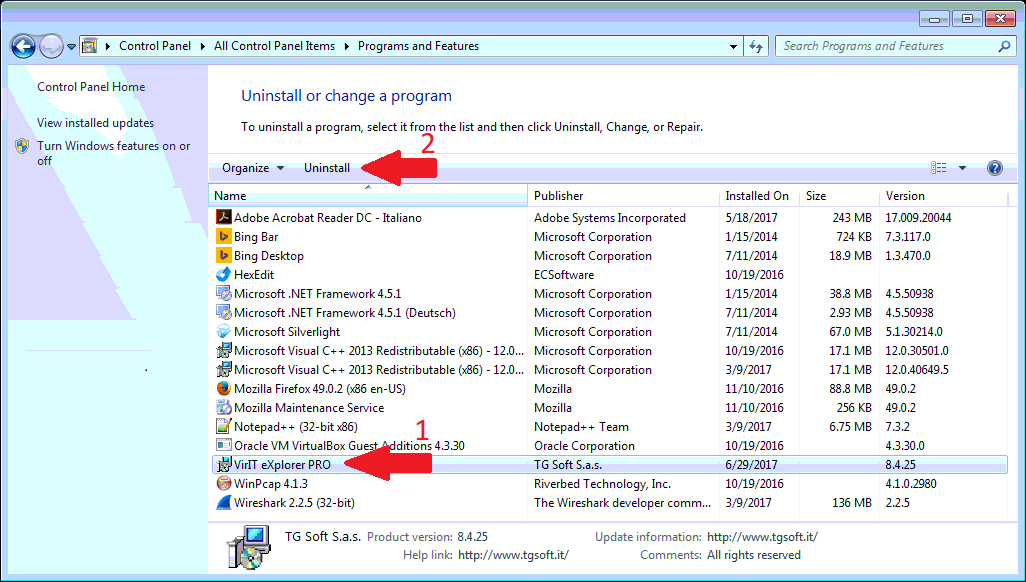This screenshot has height=582, width=1026.
Task: Click the Notepad++ program icon
Action: (x=224, y=426)
